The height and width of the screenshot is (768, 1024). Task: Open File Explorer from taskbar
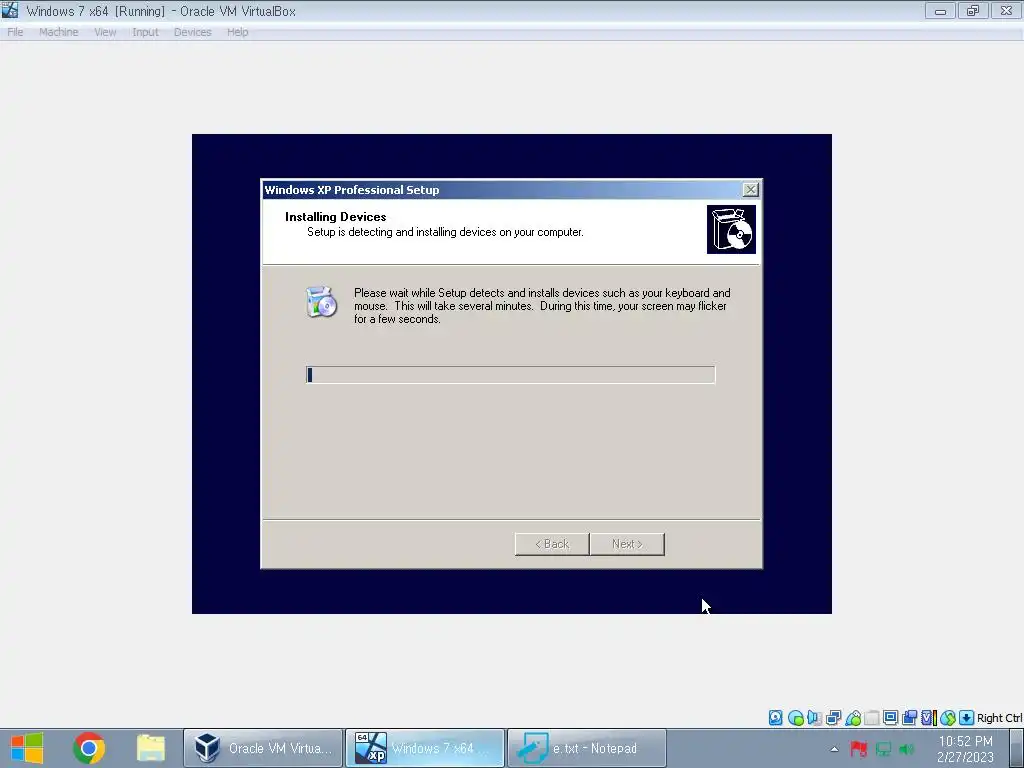(x=151, y=748)
